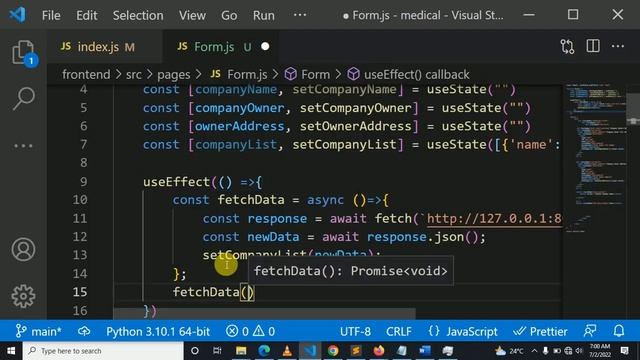Open the Selection menu
Screen dimensions: 640x360
(138, 16)
